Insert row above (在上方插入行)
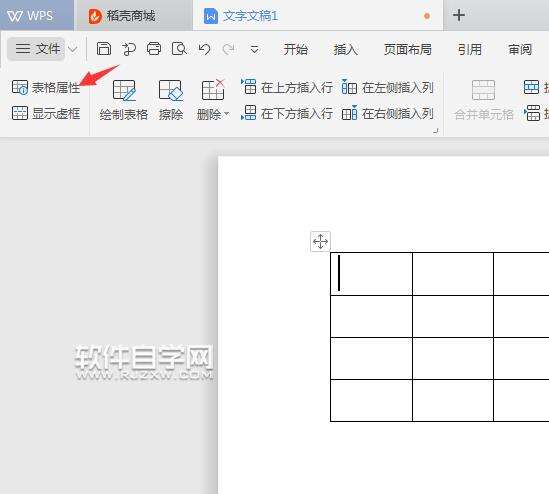The width and height of the screenshot is (549, 494). pos(287,87)
